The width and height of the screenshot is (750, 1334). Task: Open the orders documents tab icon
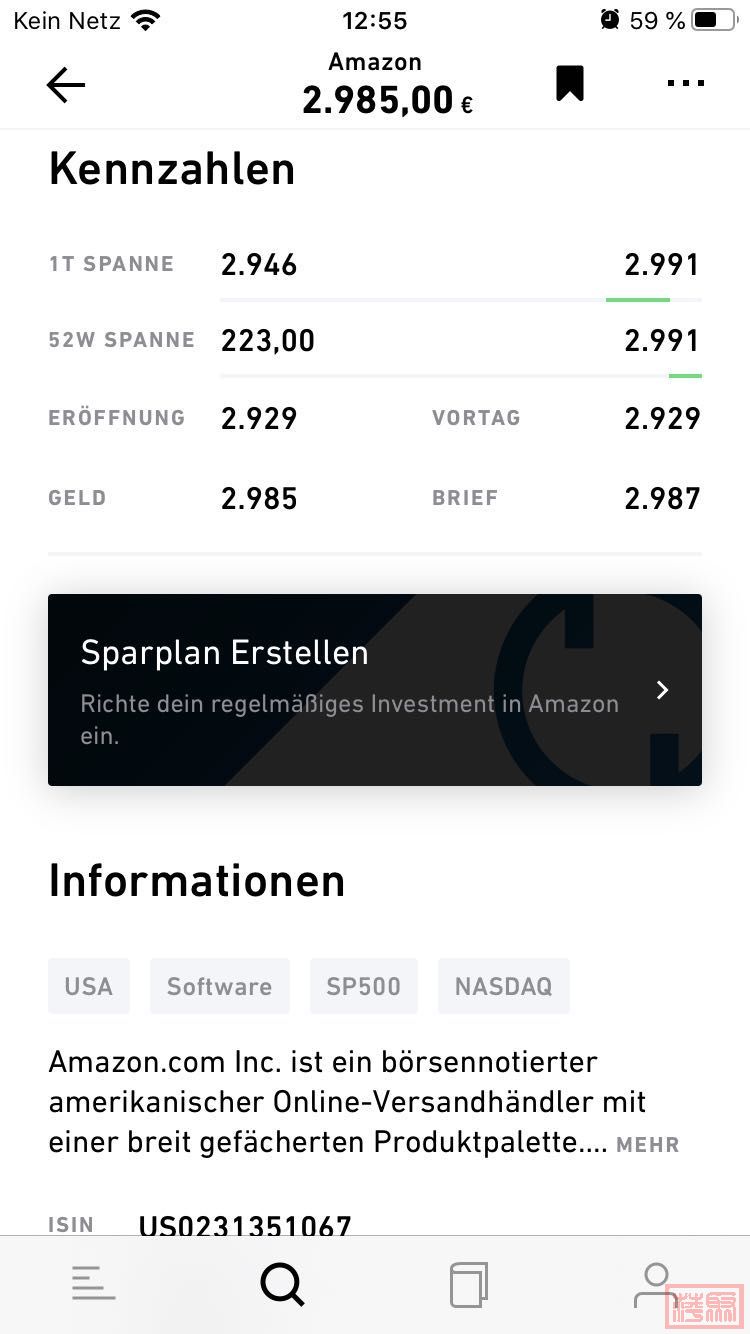pyautogui.click(x=469, y=1285)
